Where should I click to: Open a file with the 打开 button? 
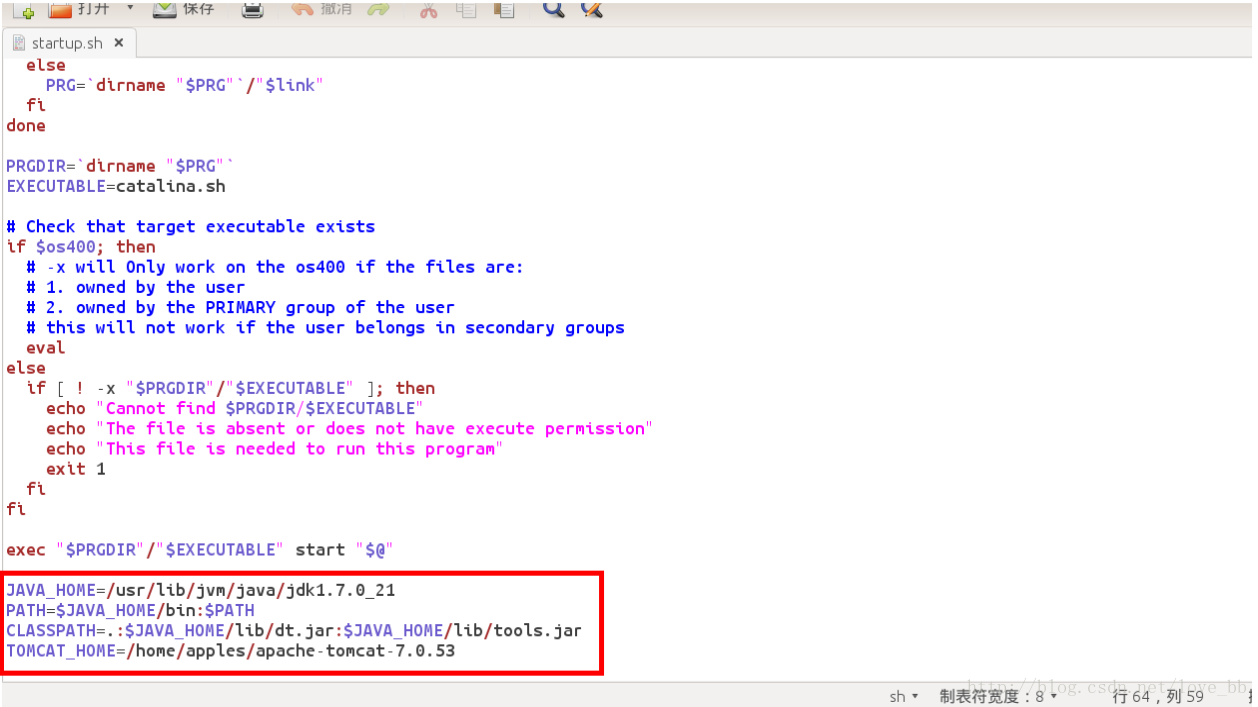coord(79,9)
